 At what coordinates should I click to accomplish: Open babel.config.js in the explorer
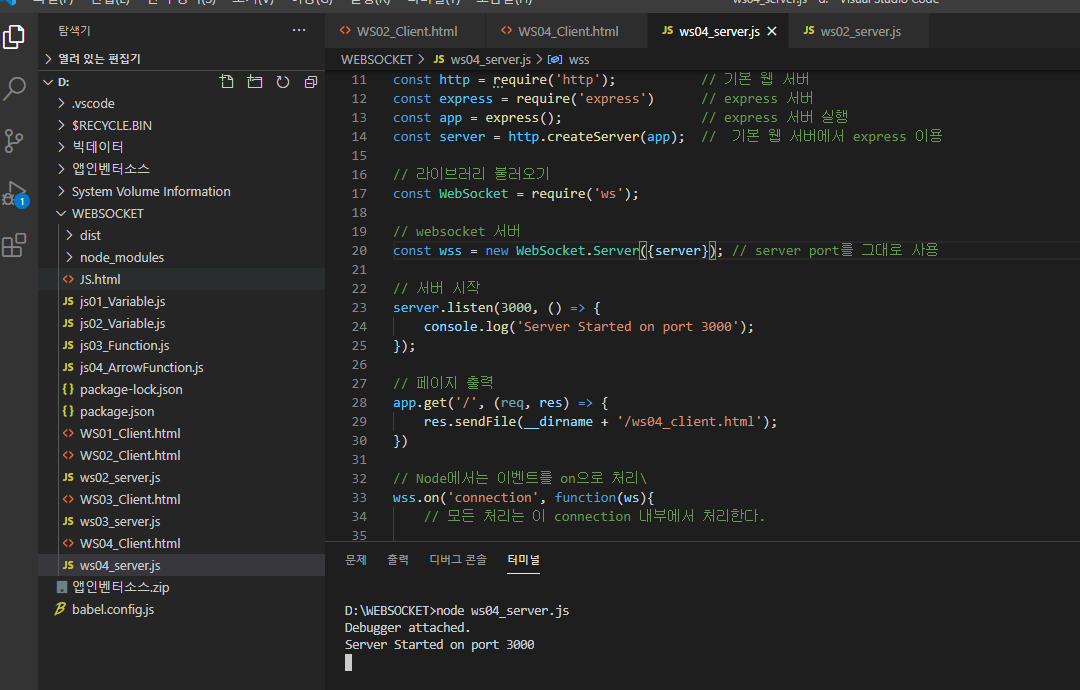[181, 609]
